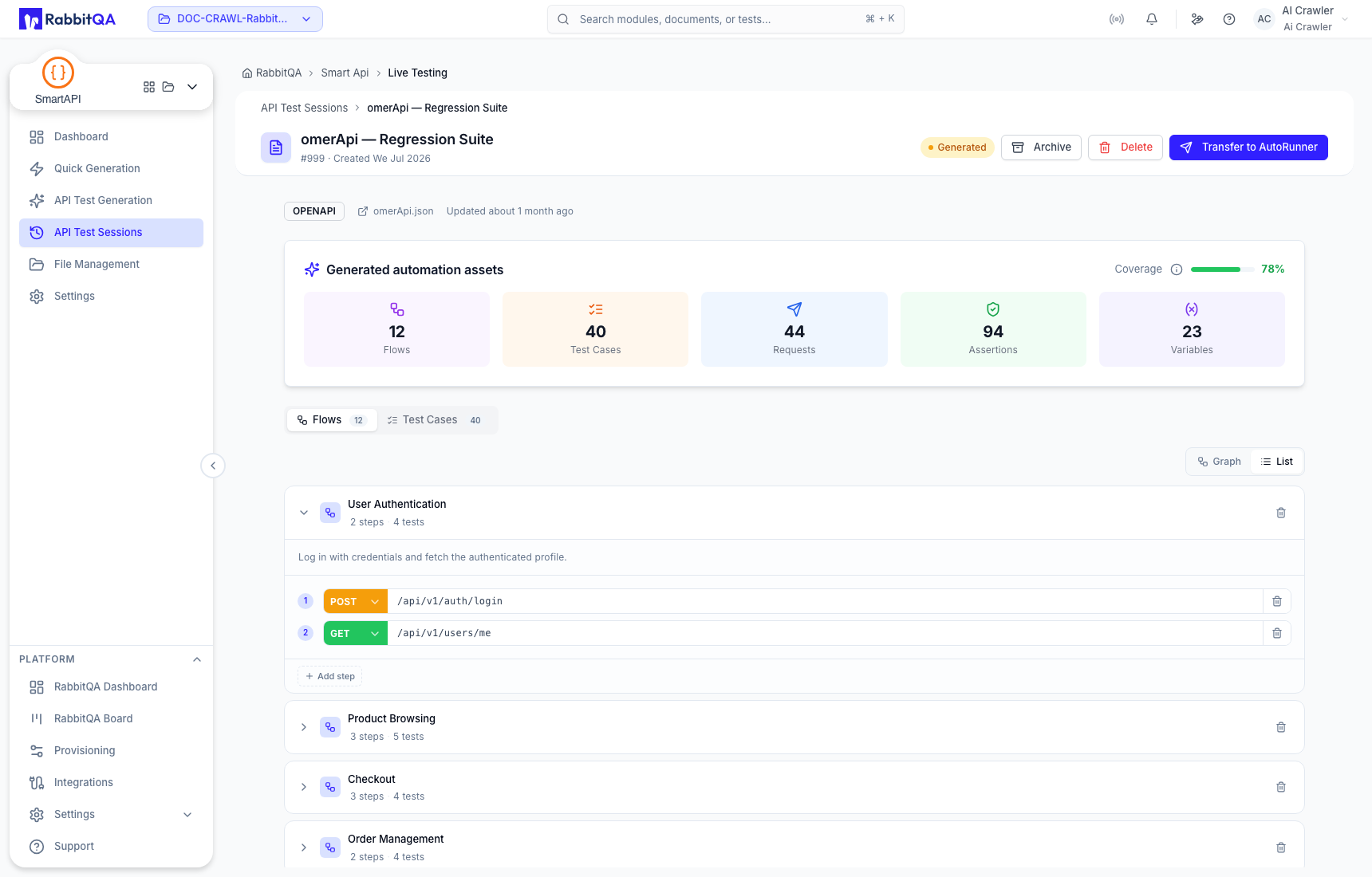This screenshot has height=877, width=1372.
Task: Click the Coverage info icon
Action: [x=1177, y=269]
